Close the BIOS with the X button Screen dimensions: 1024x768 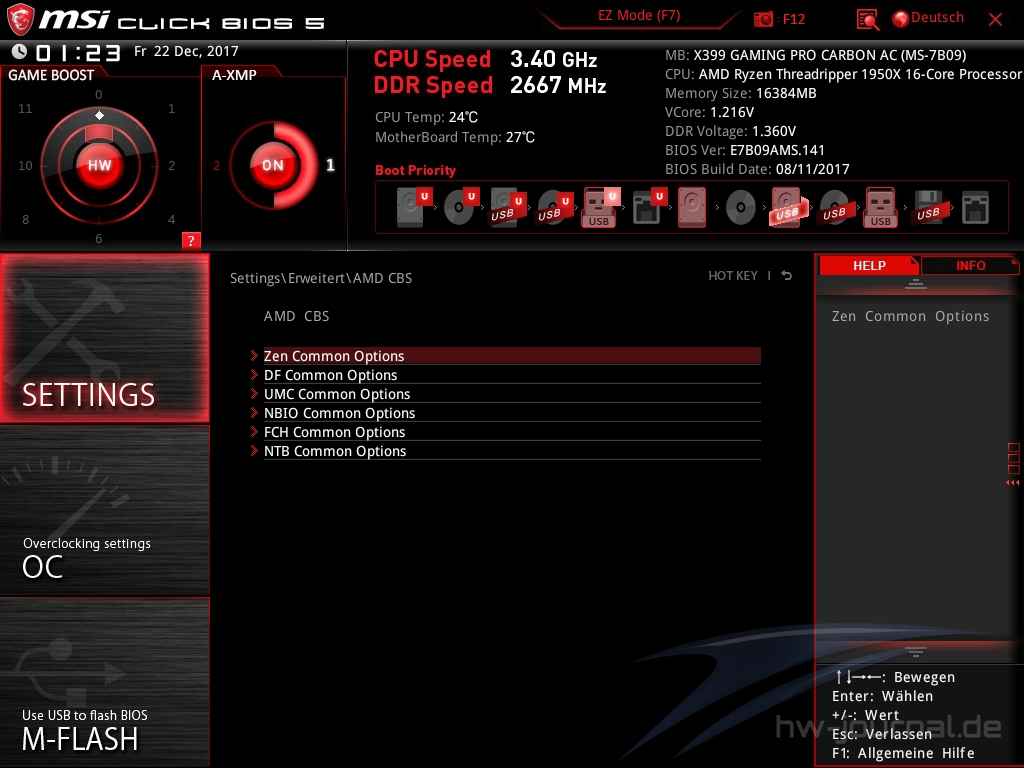(x=995, y=20)
